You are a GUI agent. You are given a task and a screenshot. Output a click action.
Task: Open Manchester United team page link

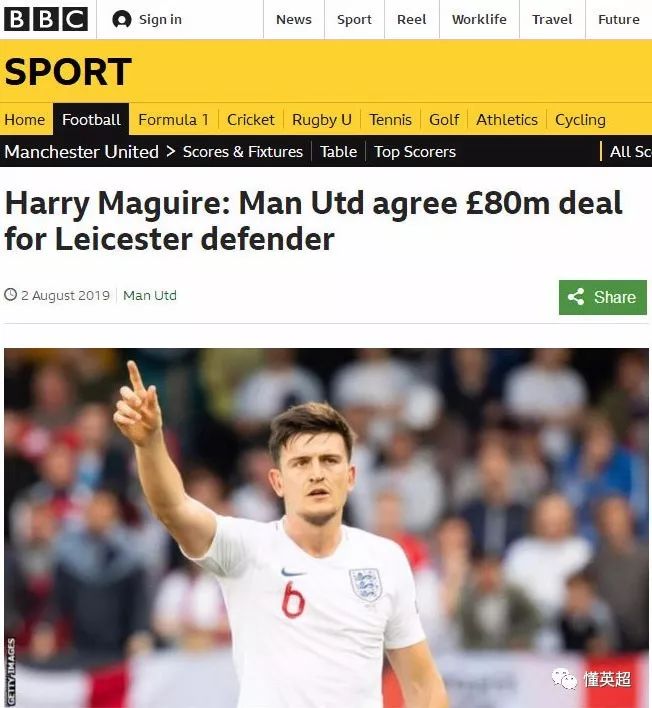coord(82,152)
